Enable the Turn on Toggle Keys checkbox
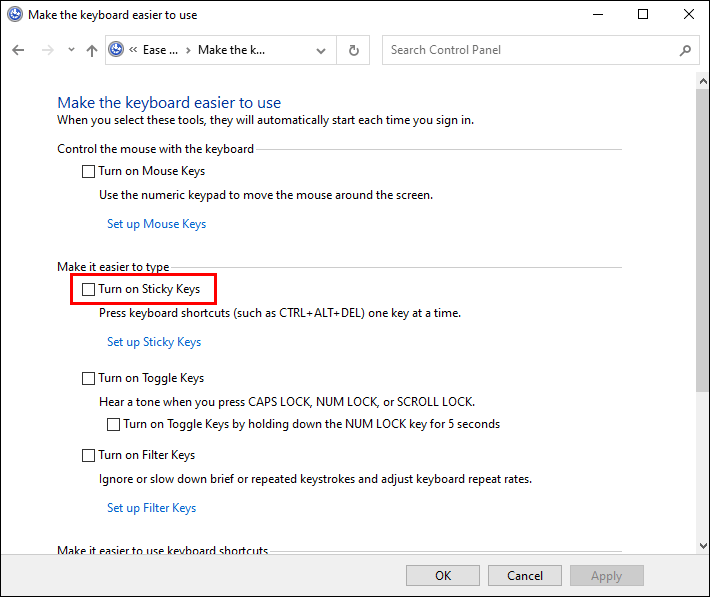 [89, 378]
